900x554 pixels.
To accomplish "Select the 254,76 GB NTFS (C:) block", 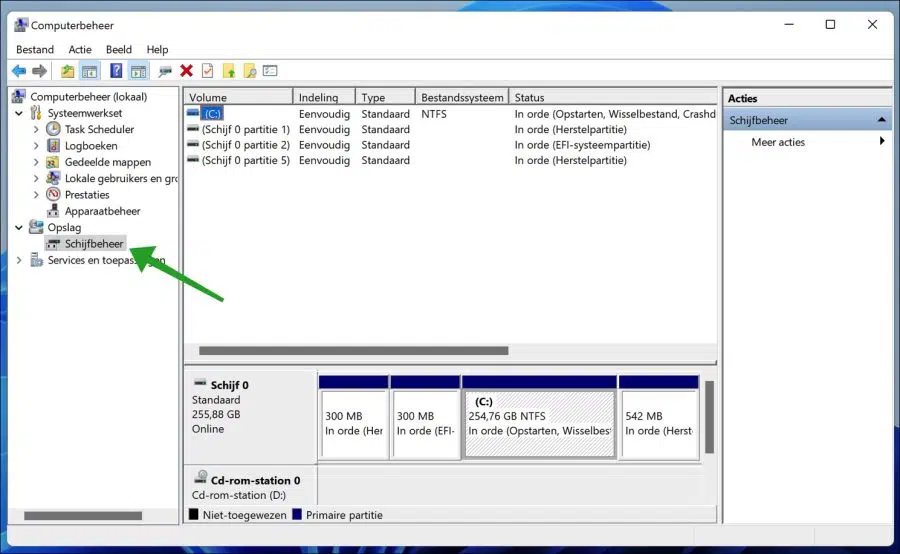I will click(540, 418).
